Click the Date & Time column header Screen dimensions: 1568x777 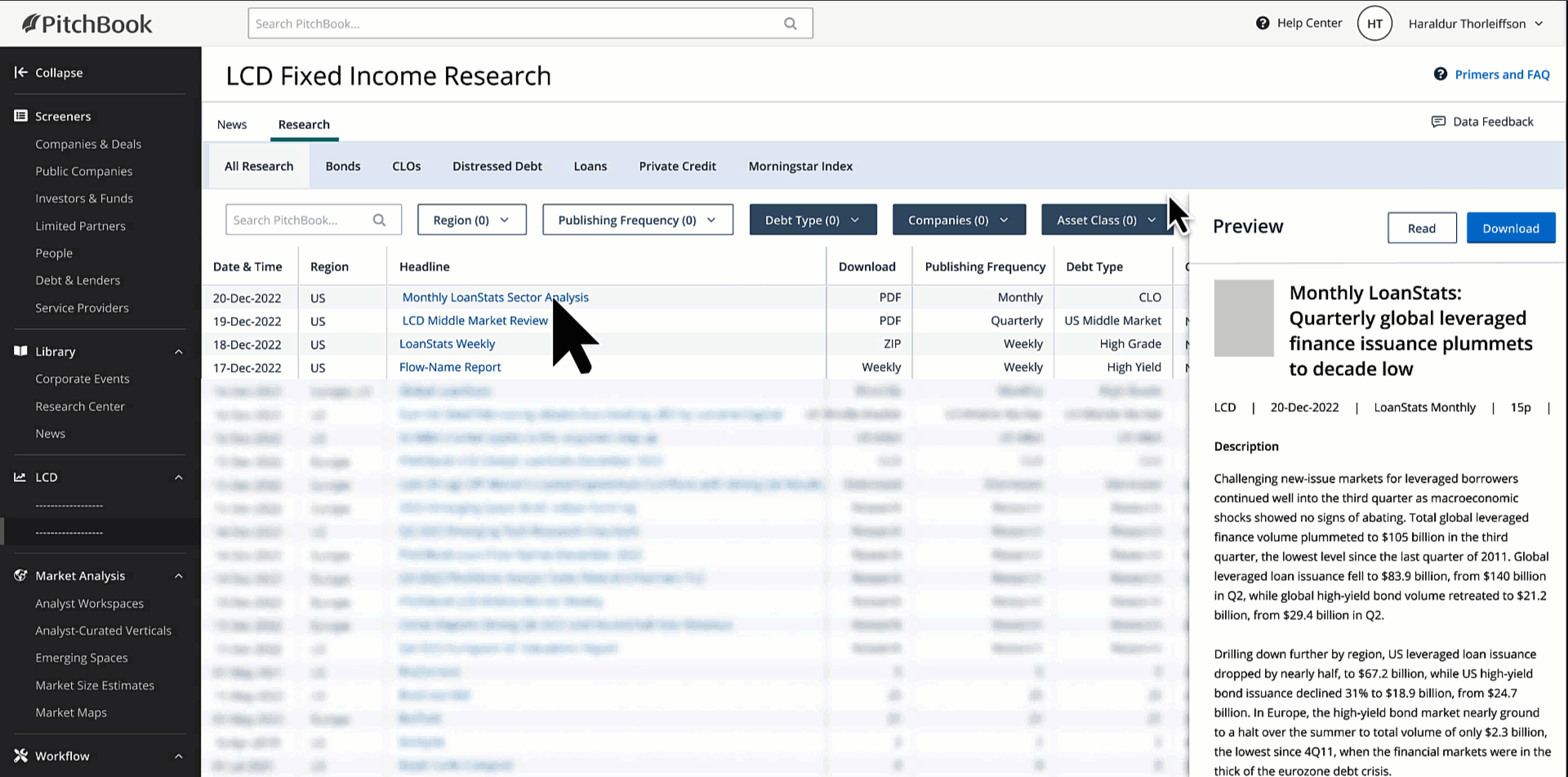tap(247, 266)
